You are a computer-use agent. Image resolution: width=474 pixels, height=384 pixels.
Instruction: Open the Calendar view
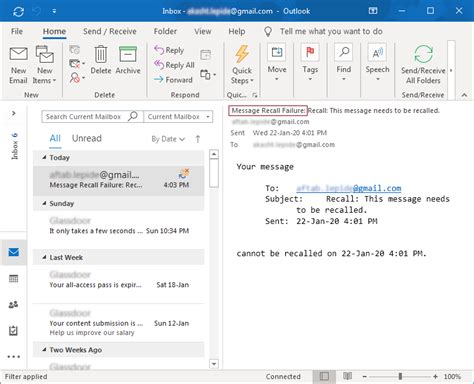point(13,279)
